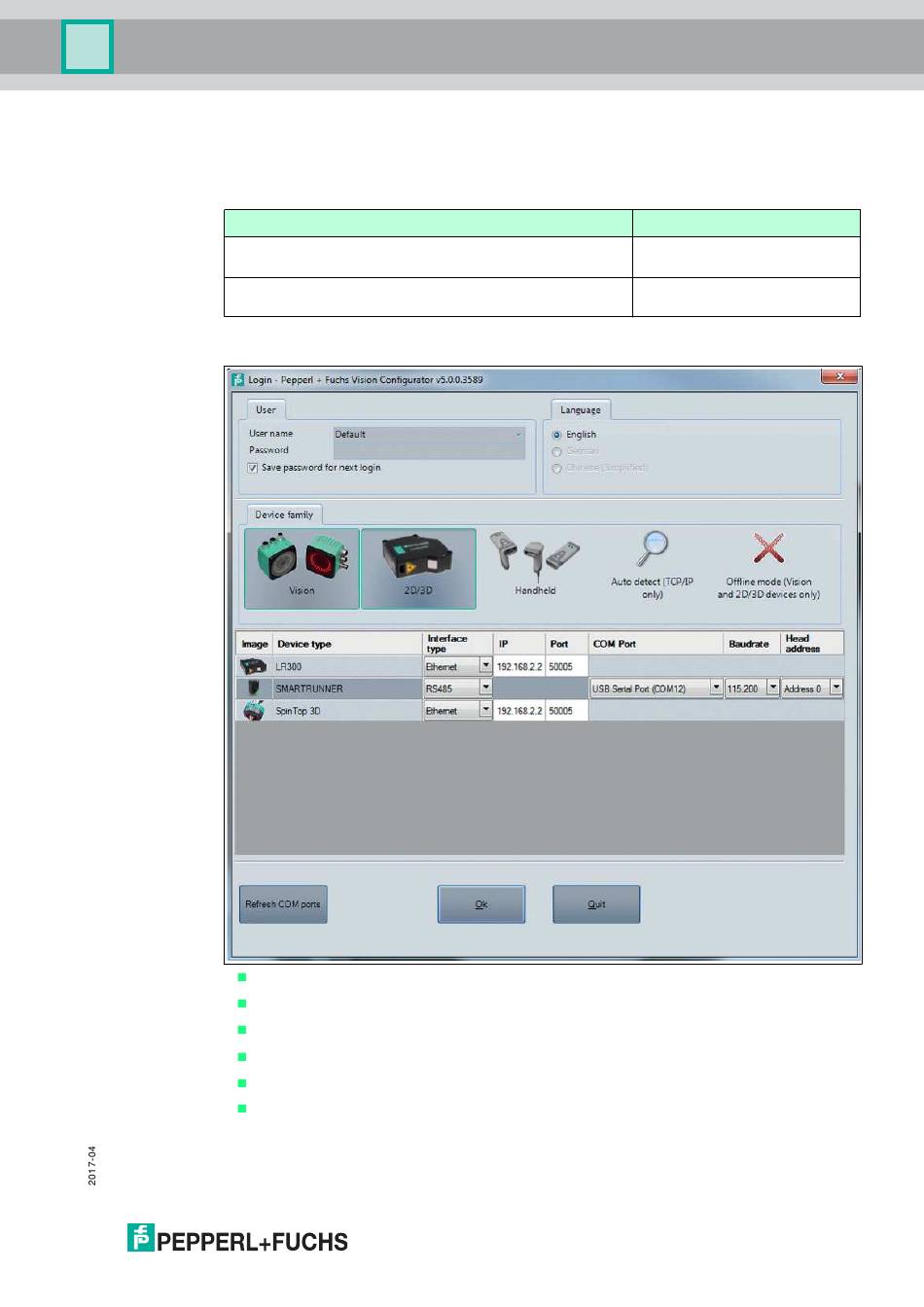
Task: Click the Vision Configurator title bar icon
Action: click(238, 379)
